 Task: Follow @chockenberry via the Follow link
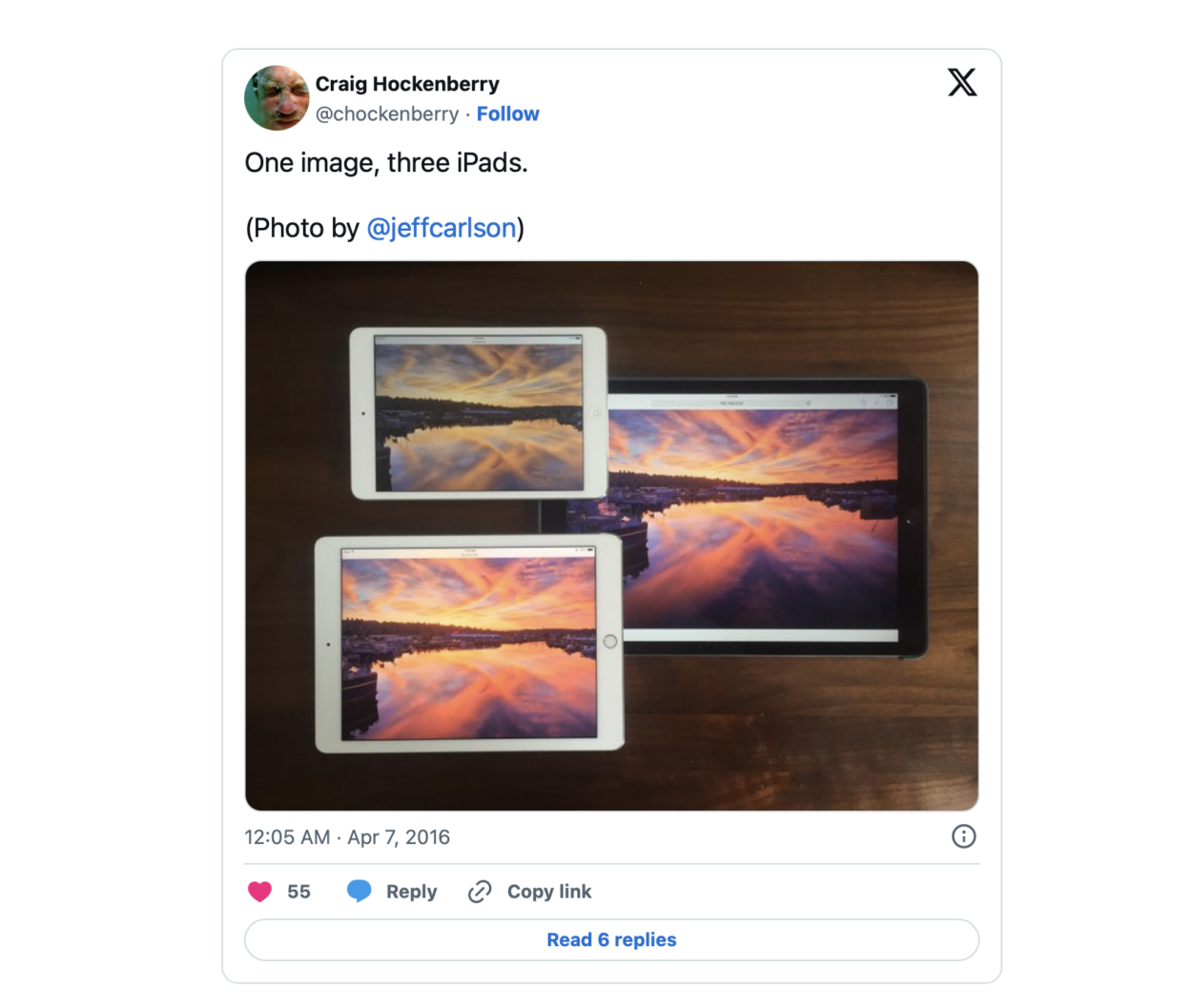coord(507,113)
